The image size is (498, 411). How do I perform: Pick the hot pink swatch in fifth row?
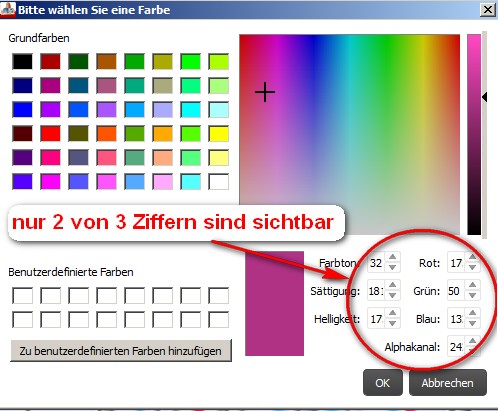(51, 157)
